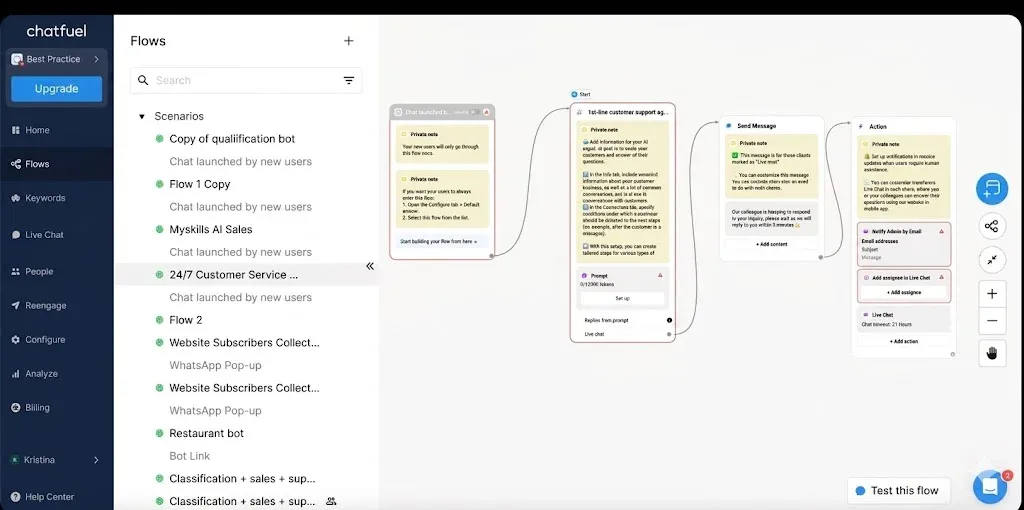Click Start building your flow from here

[x=442, y=242]
